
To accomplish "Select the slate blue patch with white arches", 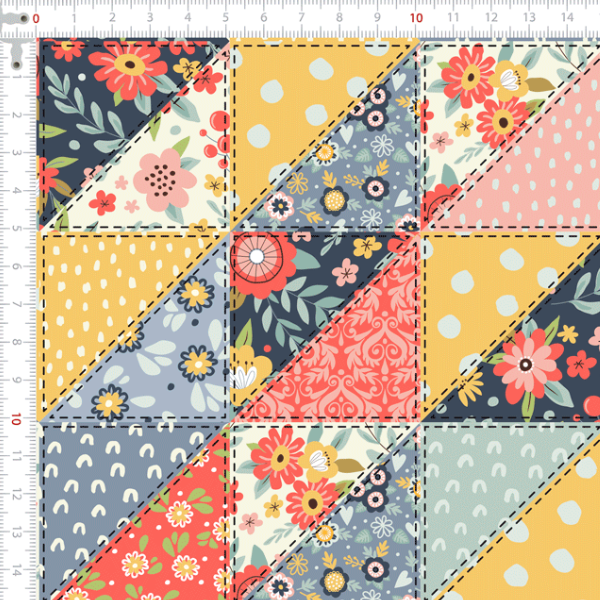I will pyautogui.click(x=100, y=470).
